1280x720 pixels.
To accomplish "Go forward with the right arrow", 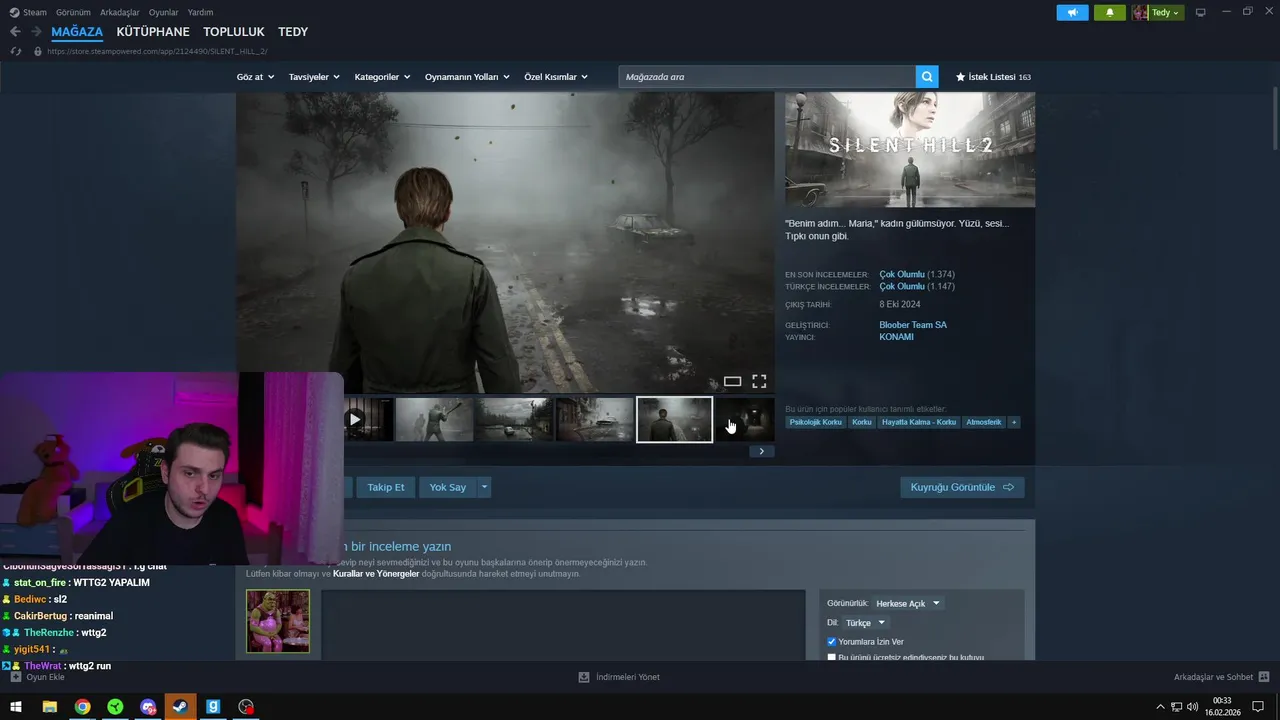I will click(36, 32).
